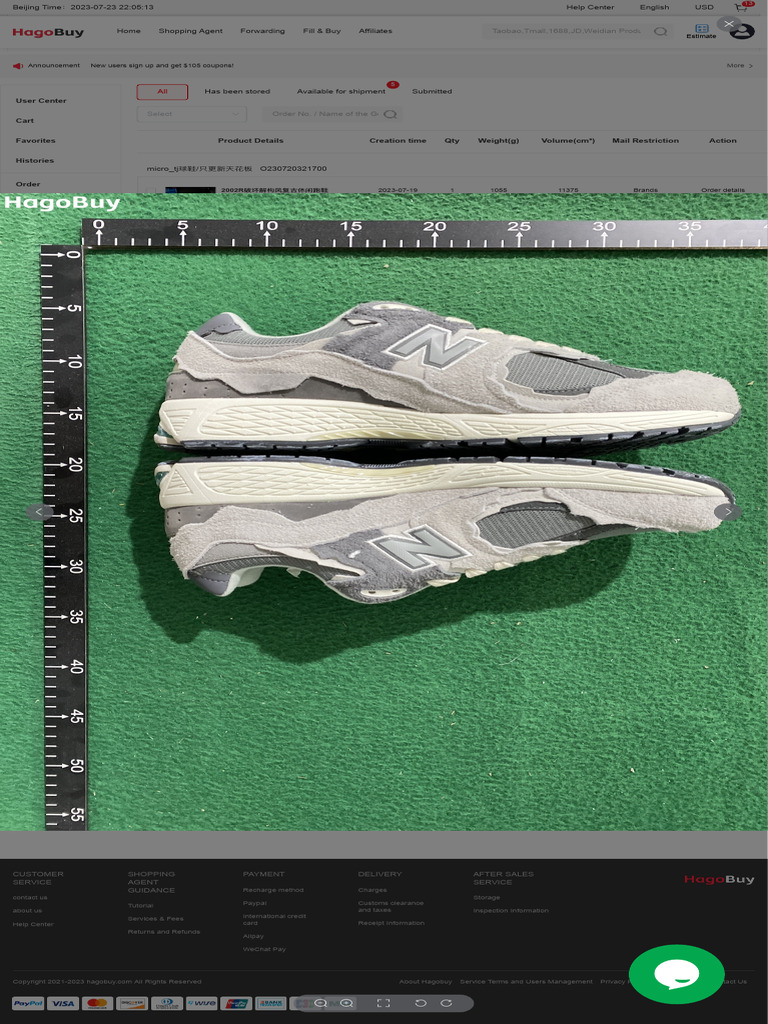This screenshot has width=768, height=1024.
Task: Show the image at fullscreen size
Action: [x=383, y=1003]
